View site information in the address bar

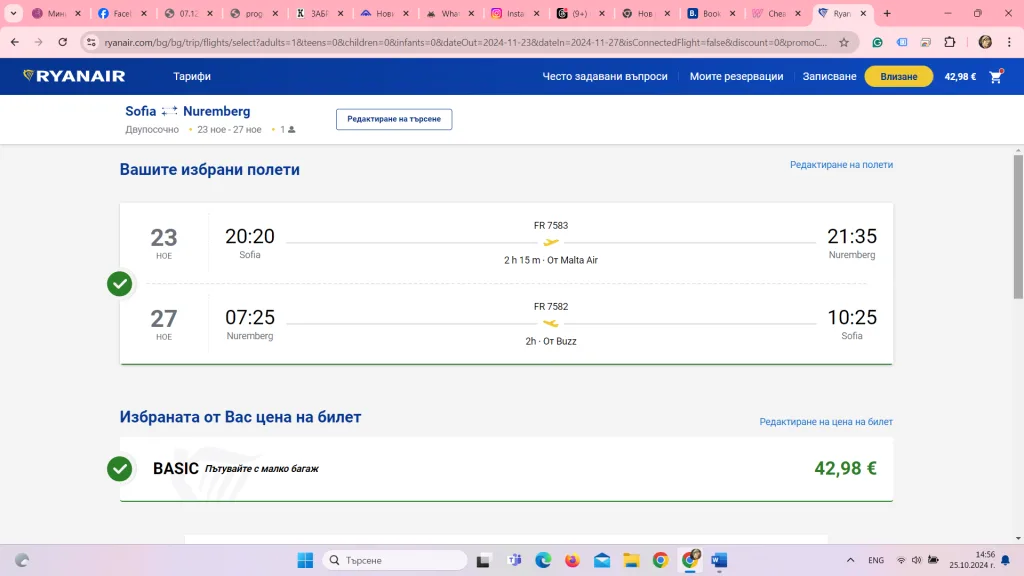[91, 42]
